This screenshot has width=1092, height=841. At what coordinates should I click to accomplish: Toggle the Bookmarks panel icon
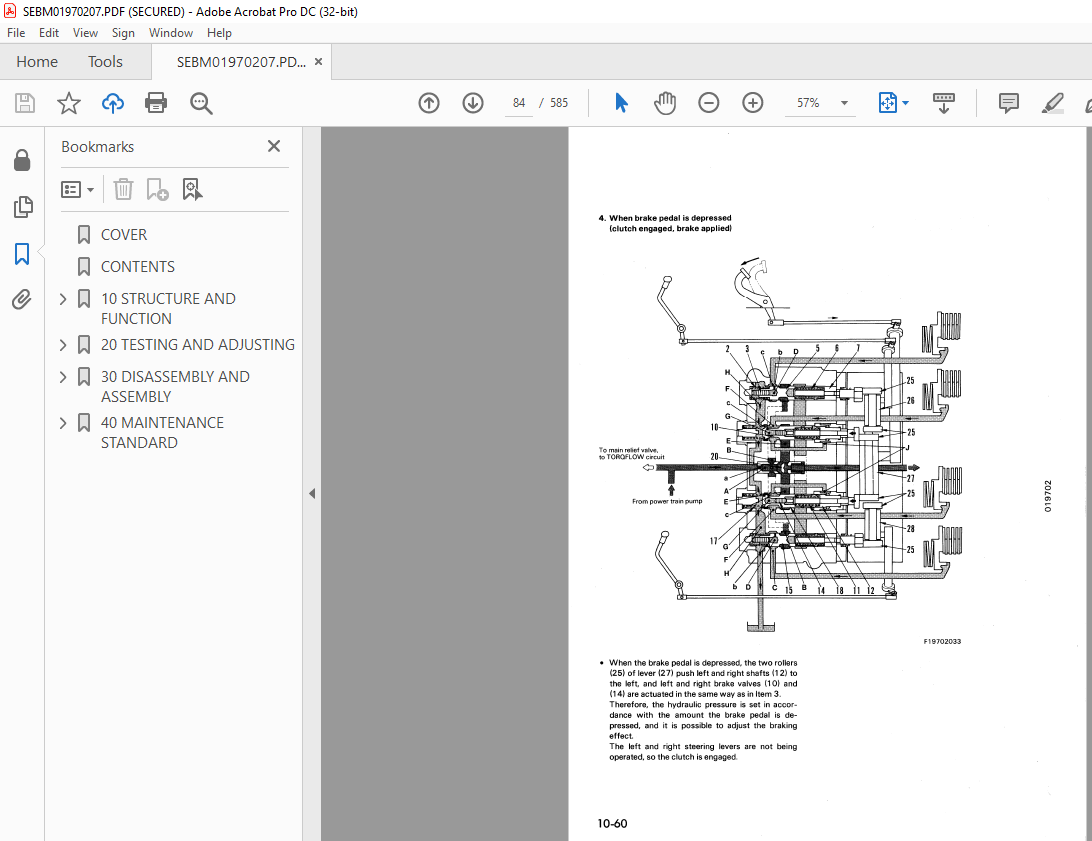click(x=22, y=253)
